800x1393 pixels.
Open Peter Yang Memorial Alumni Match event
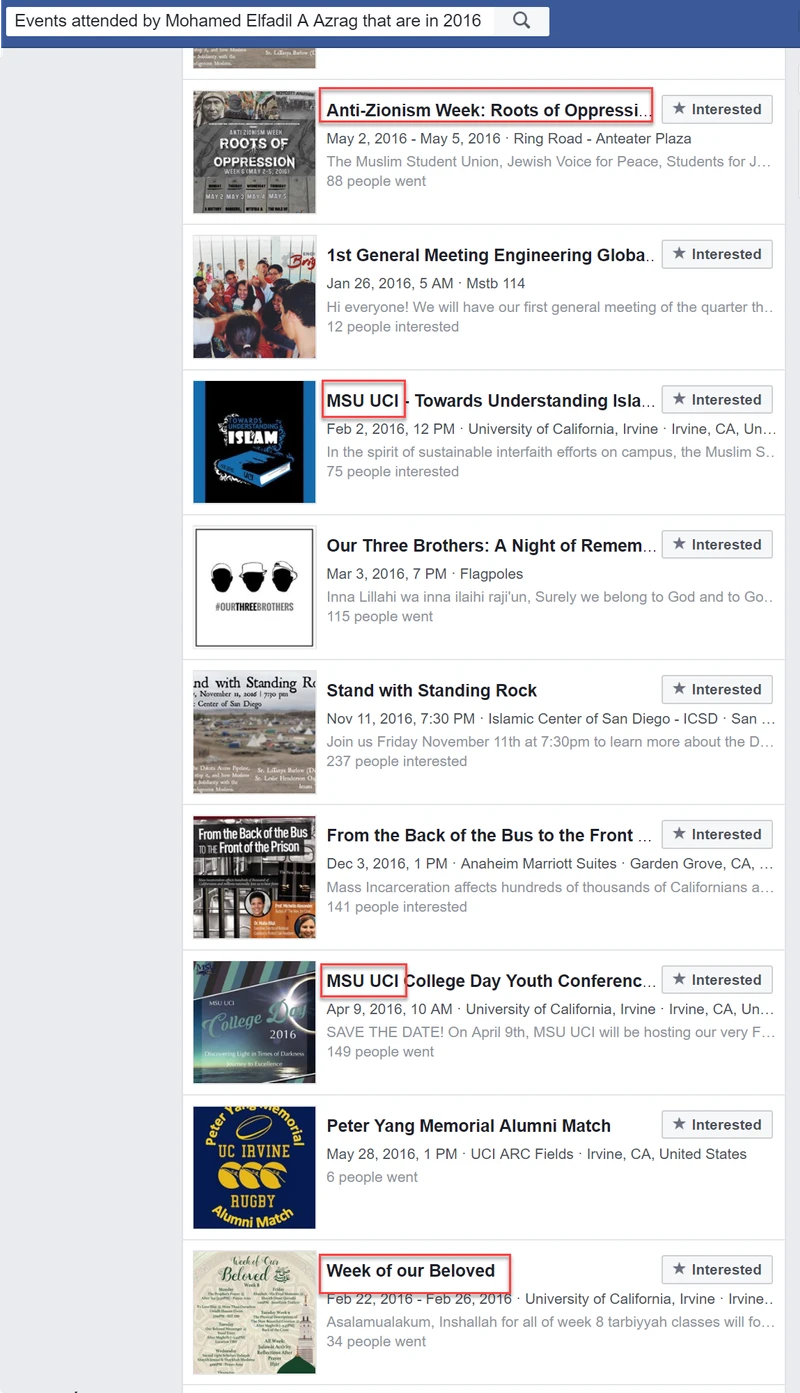point(469,1126)
